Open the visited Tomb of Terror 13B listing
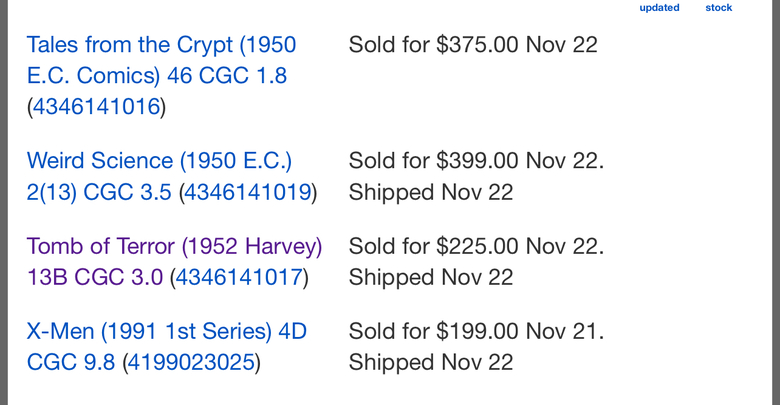Screen dimensions: 780x405 click(x=174, y=262)
